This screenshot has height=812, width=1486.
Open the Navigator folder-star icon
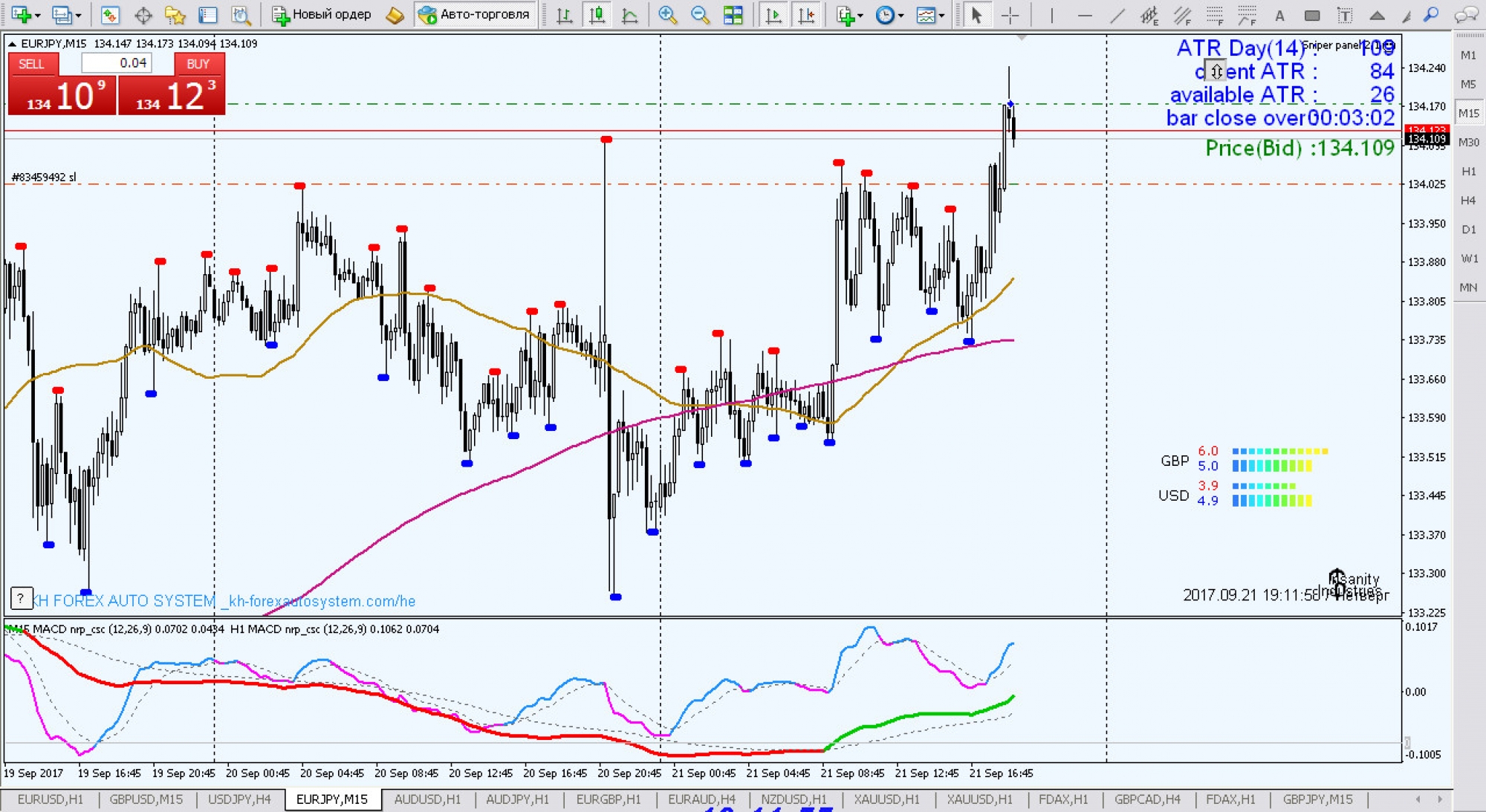[175, 14]
